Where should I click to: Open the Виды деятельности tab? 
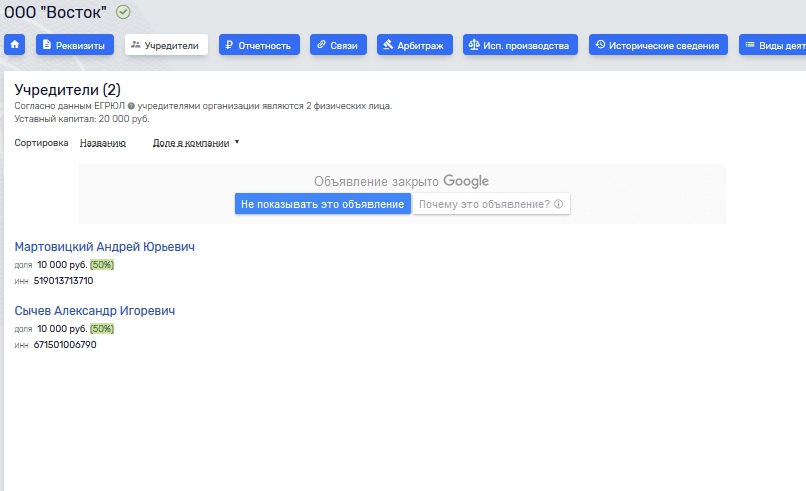773,45
